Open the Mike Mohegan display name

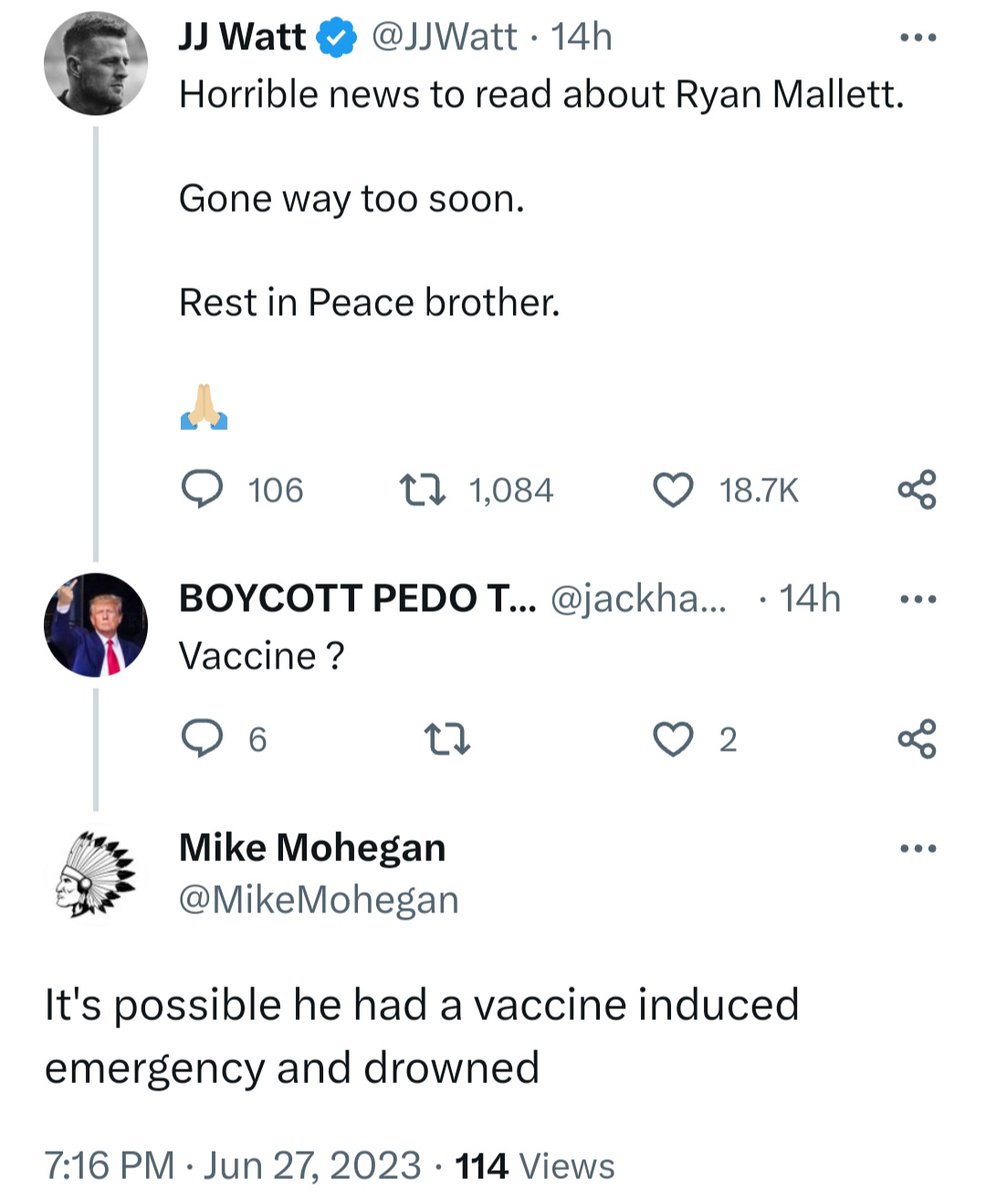pyautogui.click(x=312, y=848)
